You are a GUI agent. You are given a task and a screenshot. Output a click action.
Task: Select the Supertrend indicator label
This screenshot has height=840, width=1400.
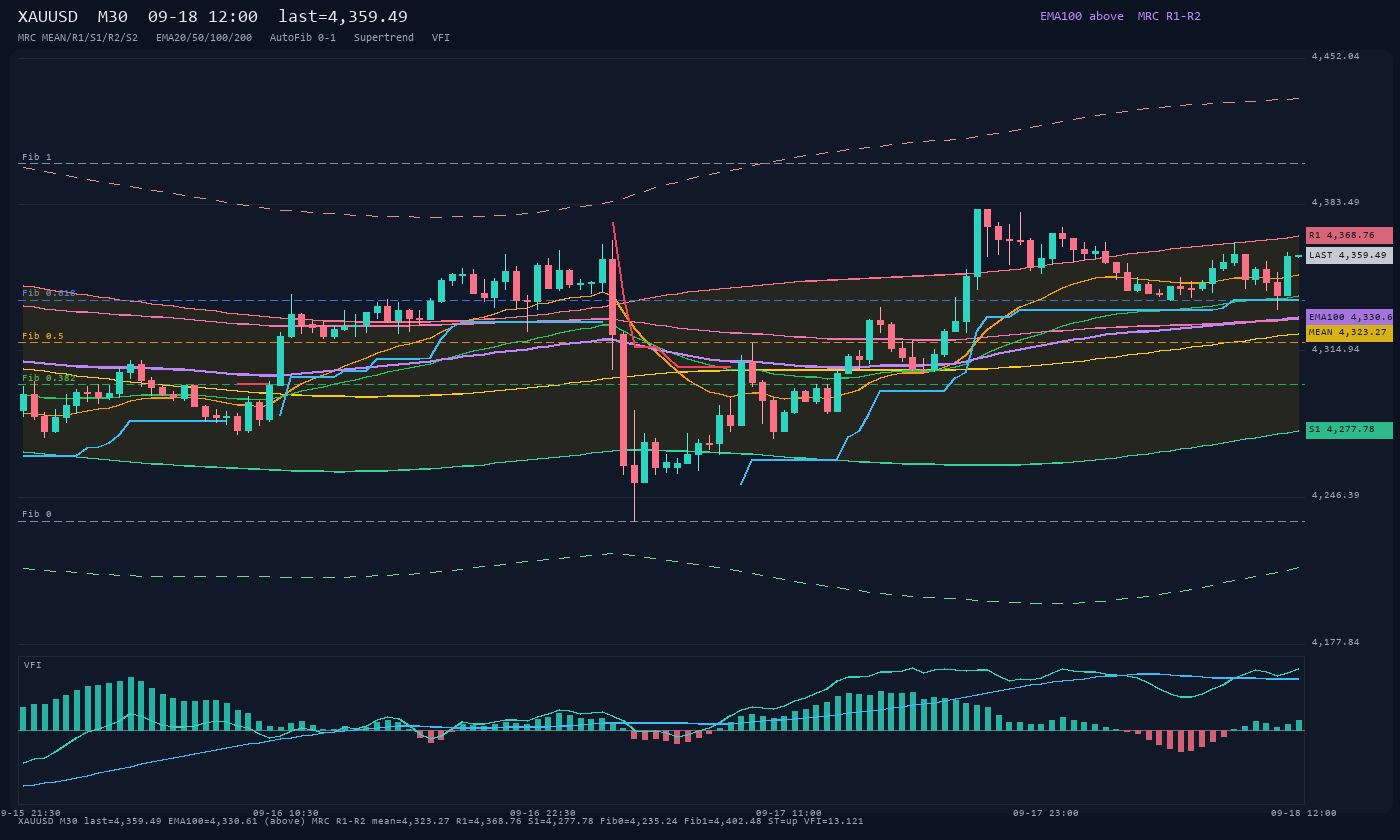(x=384, y=38)
